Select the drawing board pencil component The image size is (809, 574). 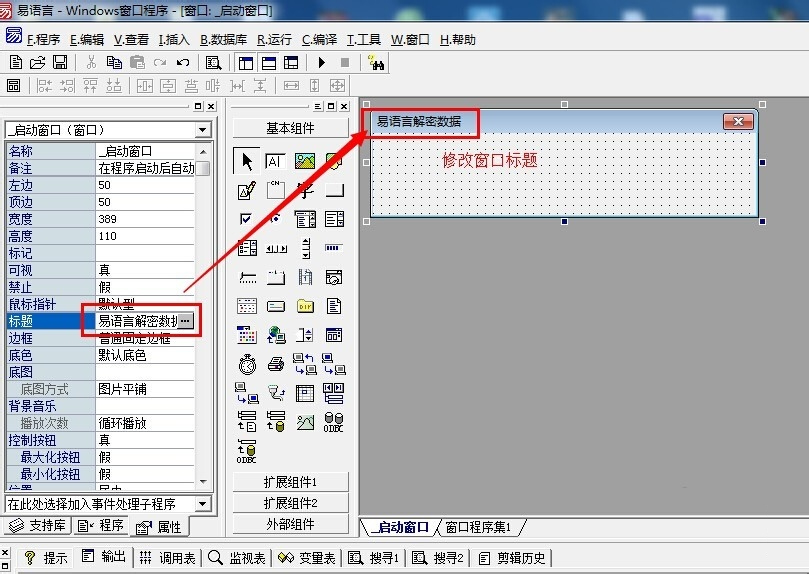pos(247,190)
